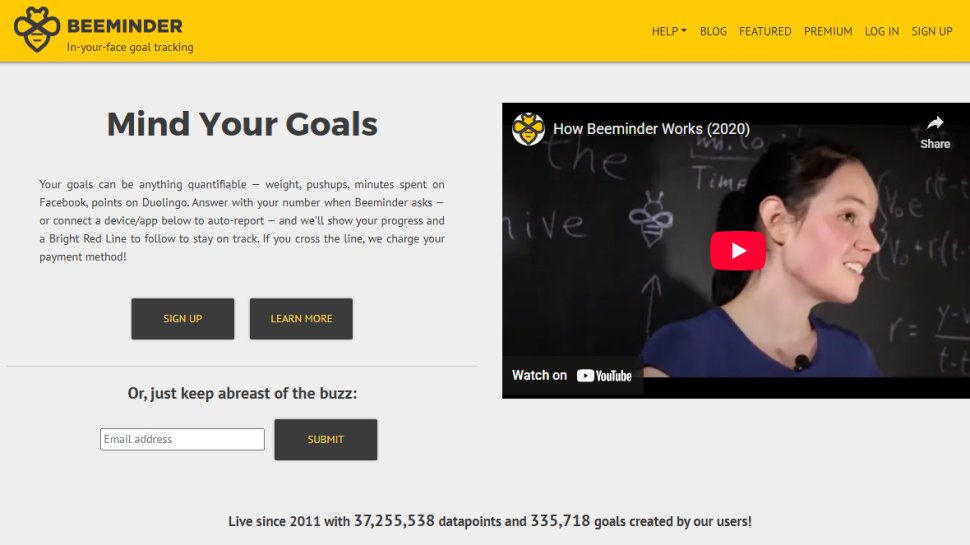Play the How Beeminder Works video
Viewport: 970px width, 545px height.
(x=737, y=251)
